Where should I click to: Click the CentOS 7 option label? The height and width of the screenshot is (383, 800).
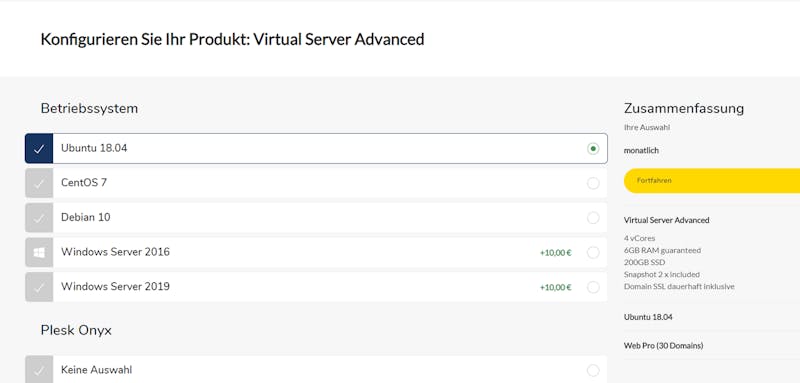[84, 183]
